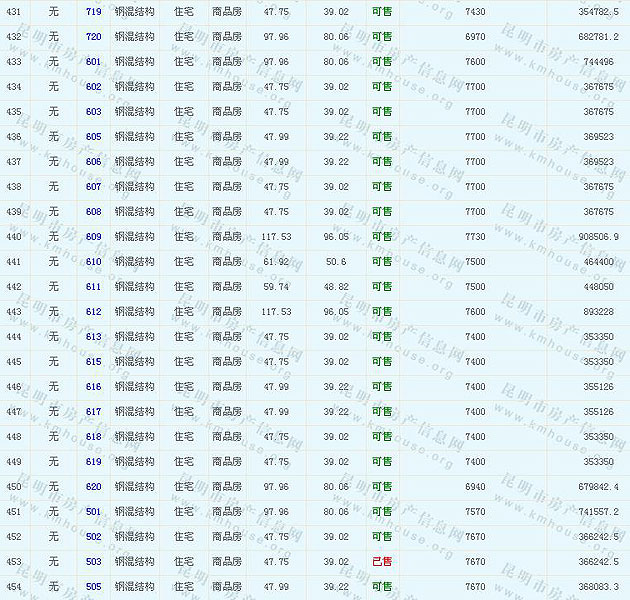Image resolution: width=630 pixels, height=600 pixels.
Task: Click total price 908506.9 cell
Action: click(x=598, y=237)
